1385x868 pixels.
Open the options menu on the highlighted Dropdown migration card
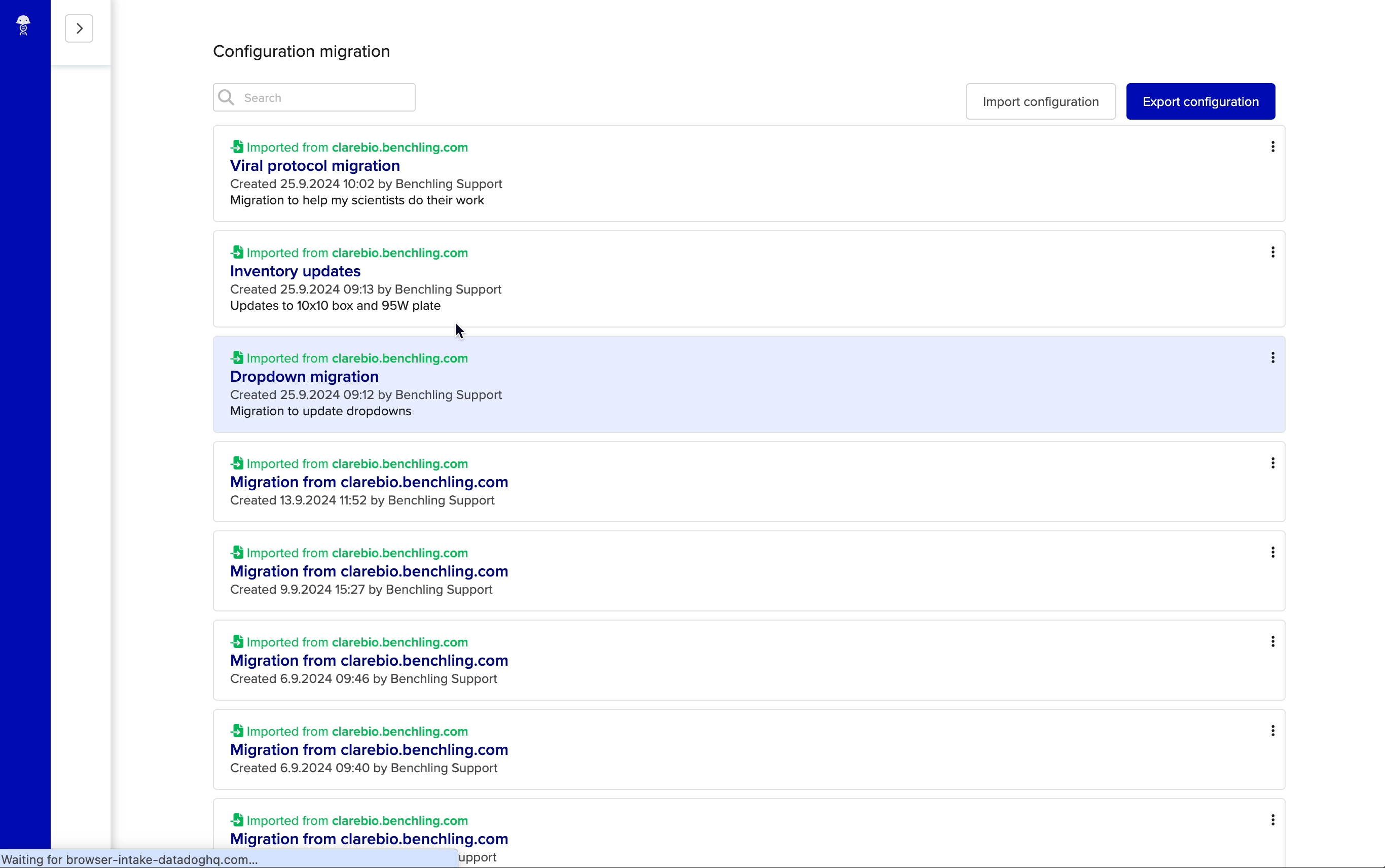coord(1272,357)
